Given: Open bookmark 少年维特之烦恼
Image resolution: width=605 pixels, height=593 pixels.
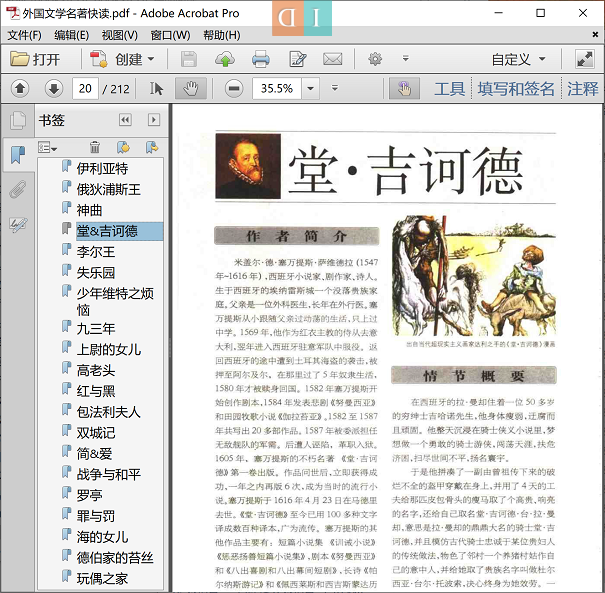Looking at the screenshot, I should 115,302.
